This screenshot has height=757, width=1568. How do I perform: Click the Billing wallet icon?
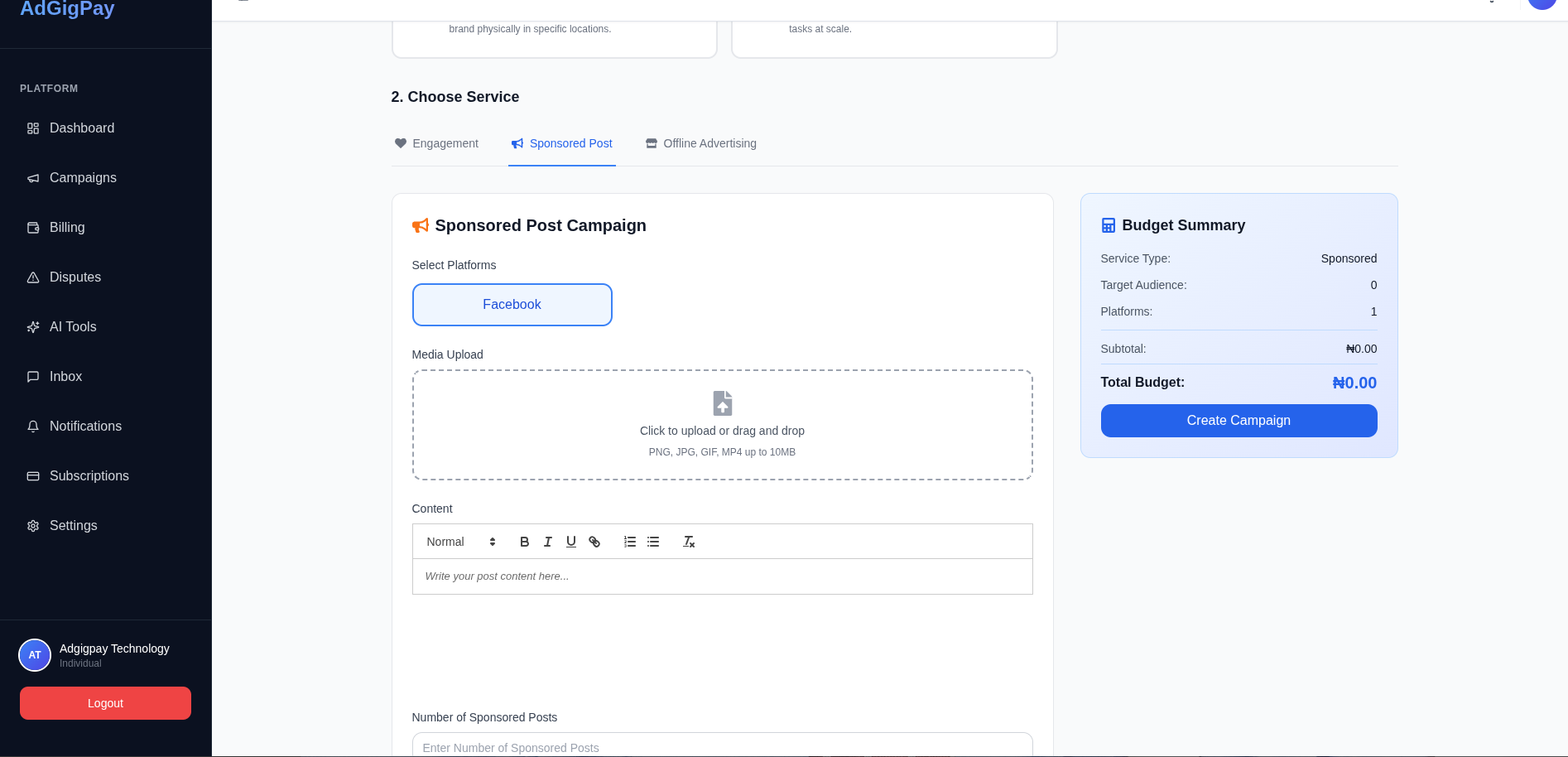(x=33, y=228)
